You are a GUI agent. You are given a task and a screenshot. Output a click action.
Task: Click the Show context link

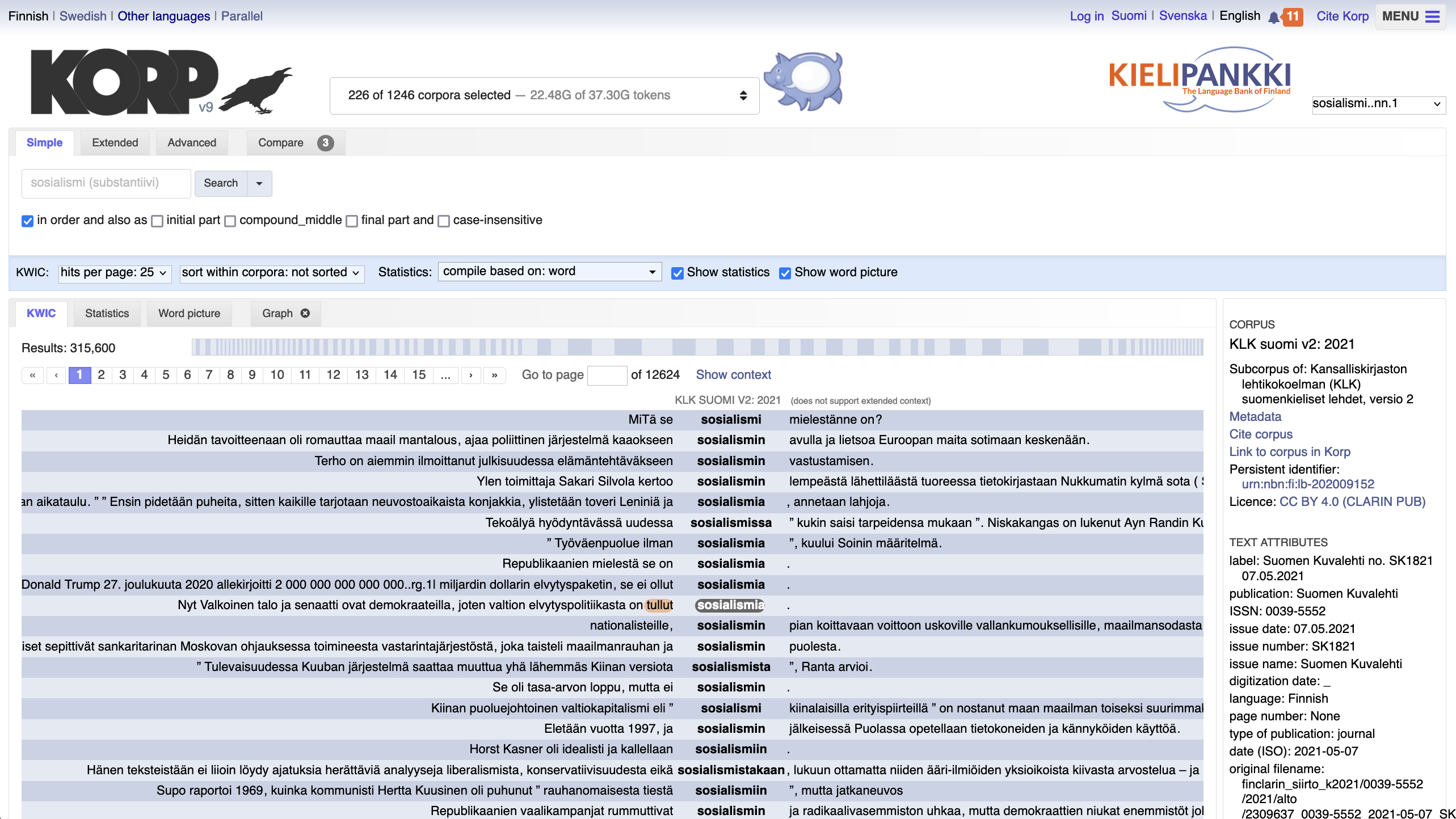pos(733,375)
